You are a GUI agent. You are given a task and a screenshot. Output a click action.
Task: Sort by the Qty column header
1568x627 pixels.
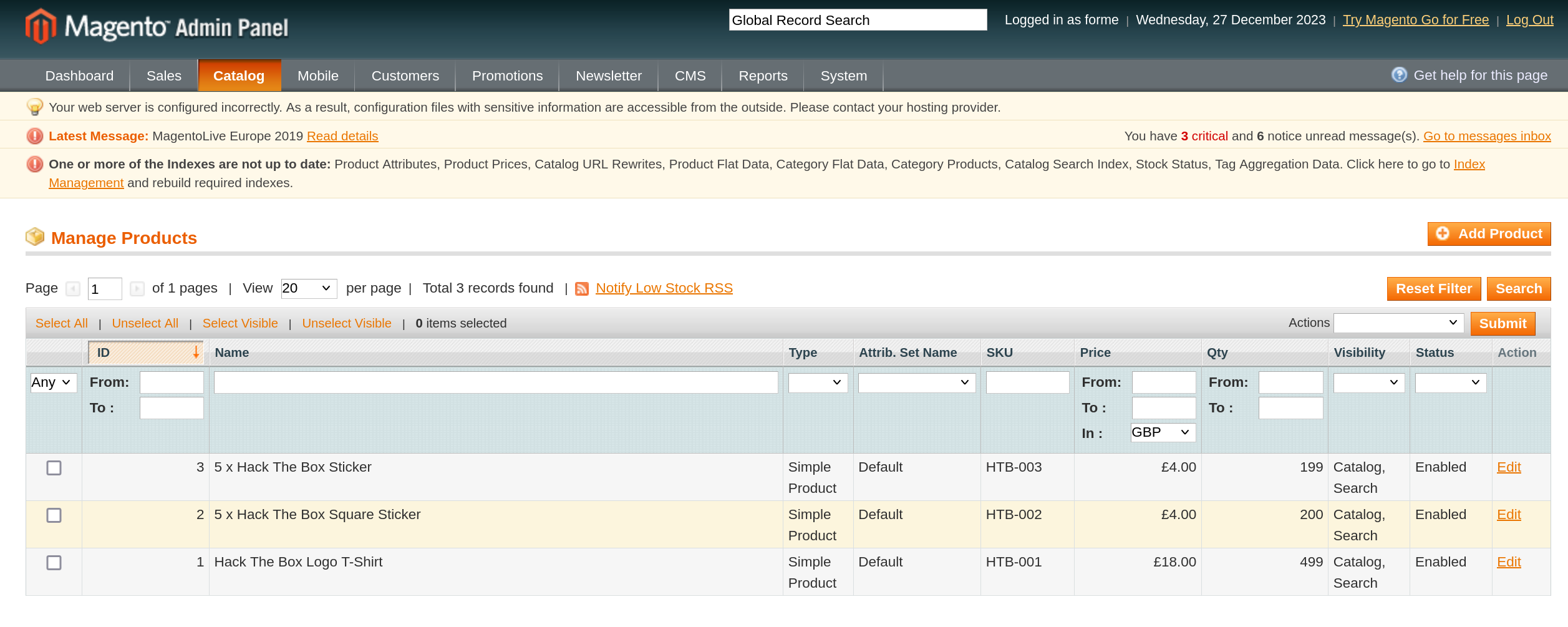pos(1217,352)
